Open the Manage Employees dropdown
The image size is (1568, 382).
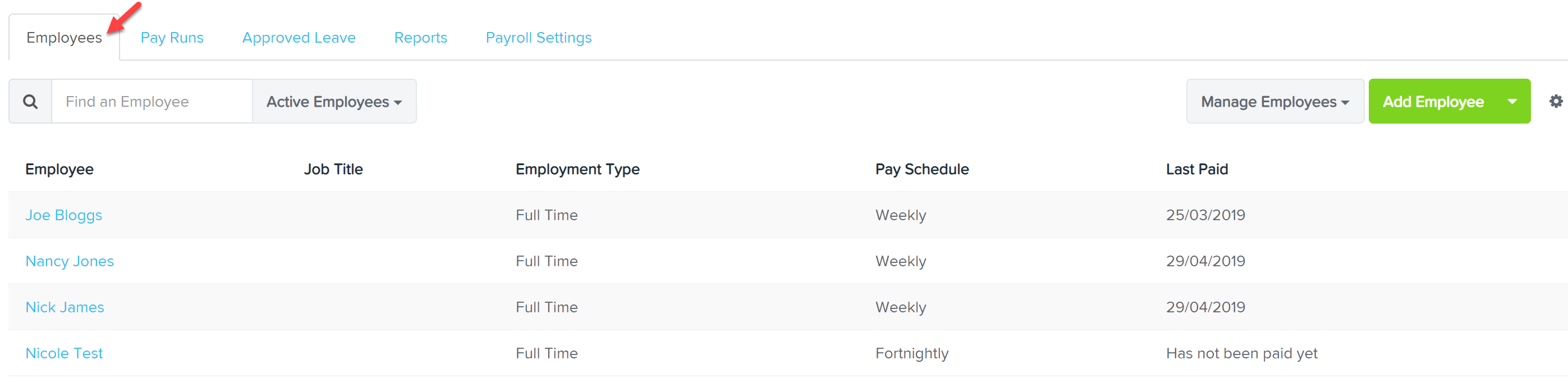1274,101
